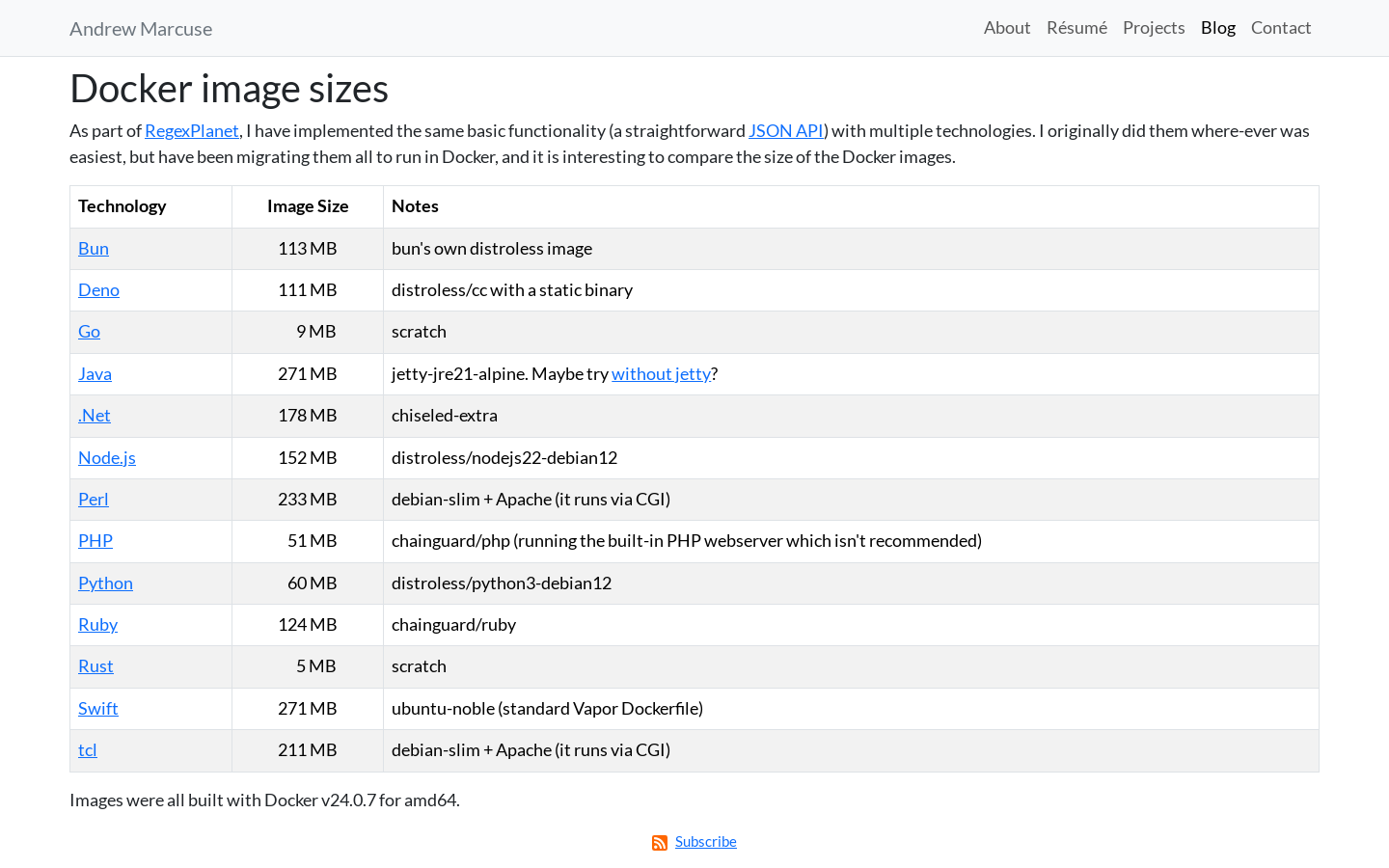
Task: Click the 'distroless/nodejs22-debian12' note
Action: (504, 458)
